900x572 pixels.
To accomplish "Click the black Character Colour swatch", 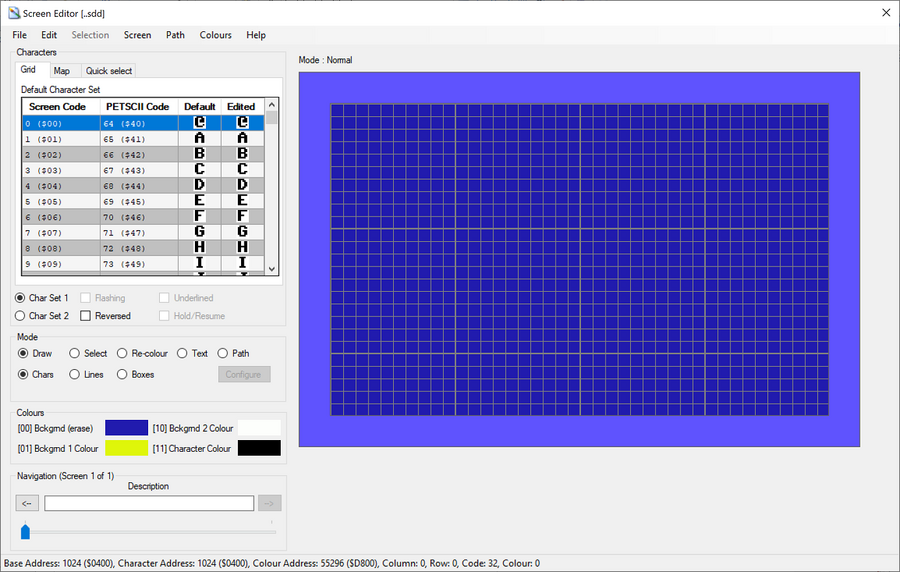I will click(258, 448).
